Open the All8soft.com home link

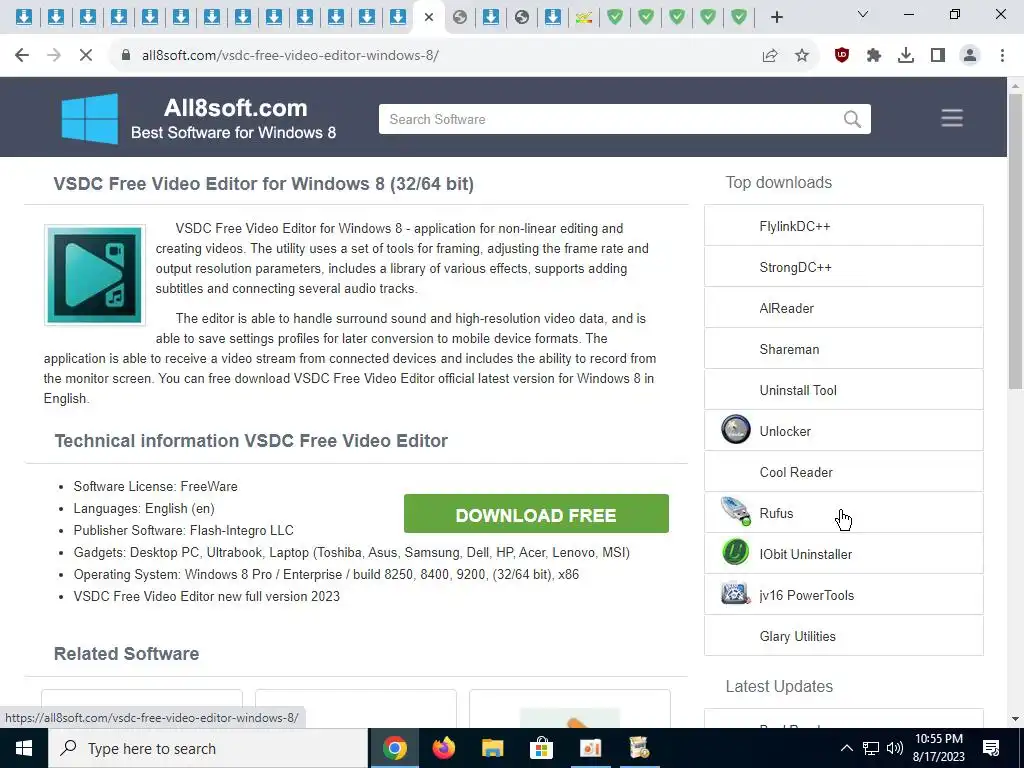pyautogui.click(x=235, y=108)
